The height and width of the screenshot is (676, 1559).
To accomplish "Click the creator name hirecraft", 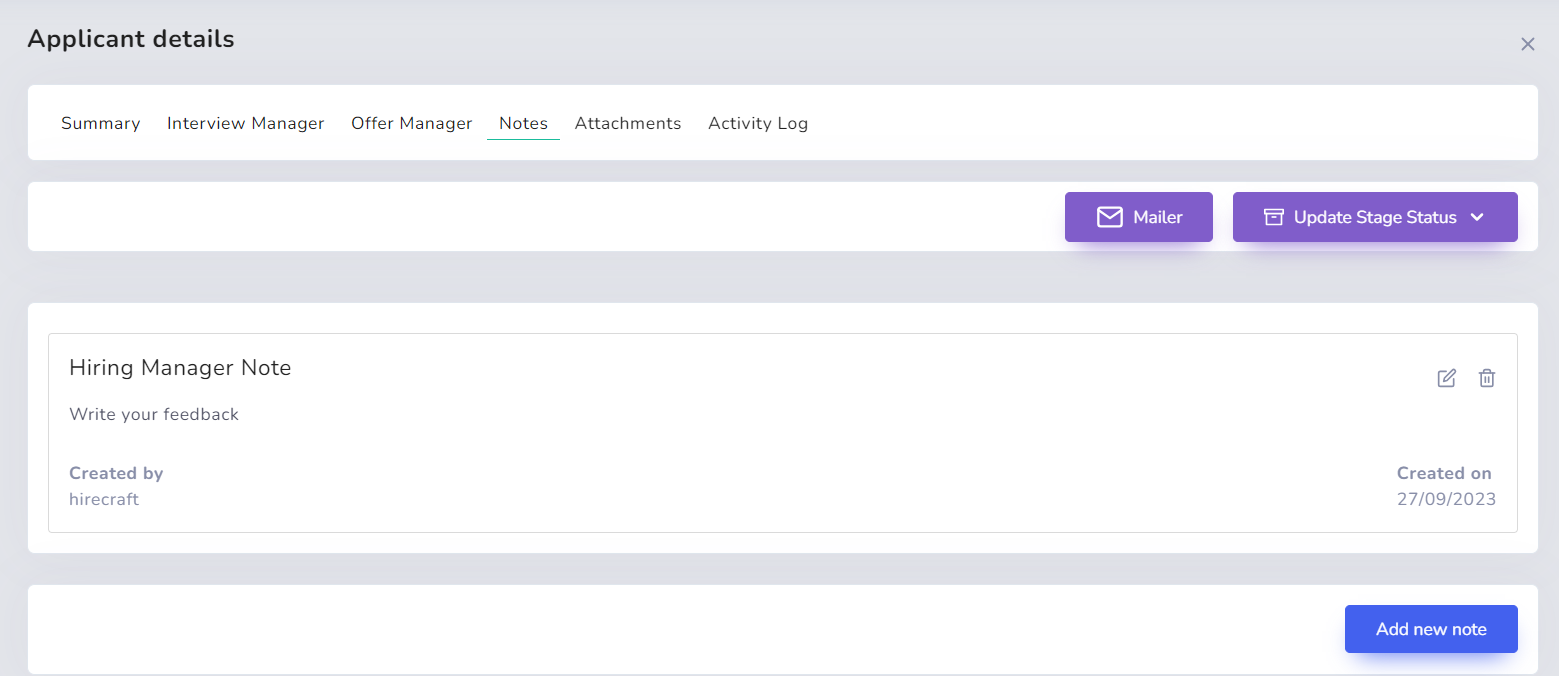I will tap(104, 499).
